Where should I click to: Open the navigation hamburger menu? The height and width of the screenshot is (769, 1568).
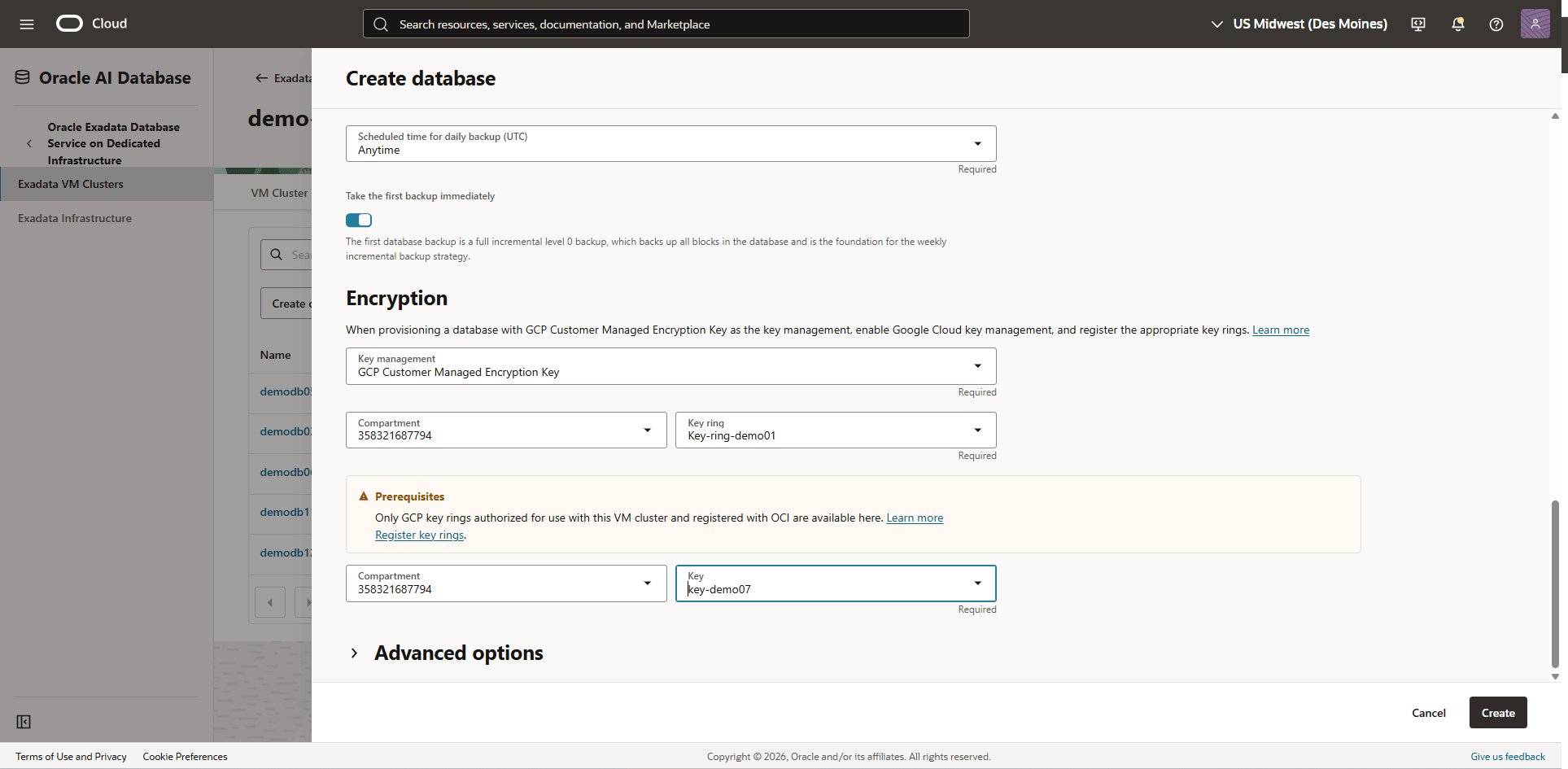point(27,24)
